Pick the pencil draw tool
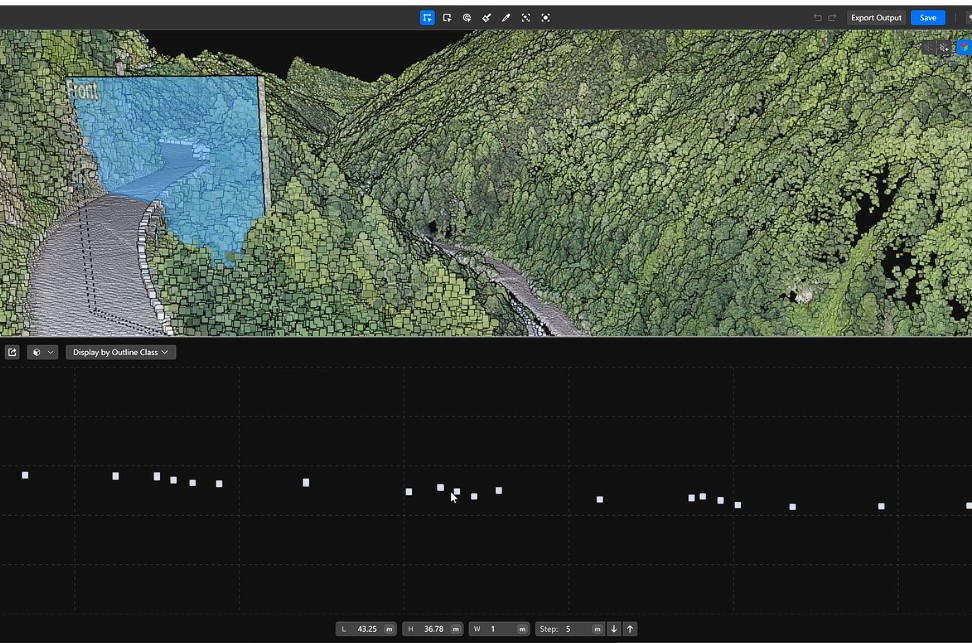The width and height of the screenshot is (972, 643). [x=506, y=18]
